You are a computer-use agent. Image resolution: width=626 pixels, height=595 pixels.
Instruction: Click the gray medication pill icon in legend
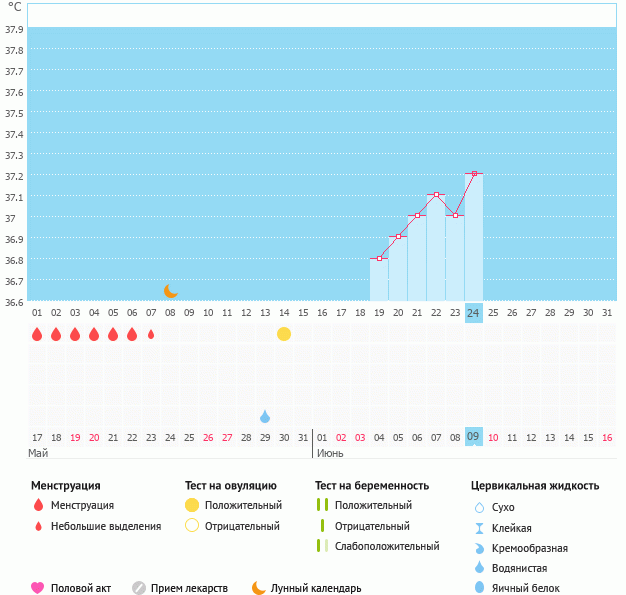point(139,588)
